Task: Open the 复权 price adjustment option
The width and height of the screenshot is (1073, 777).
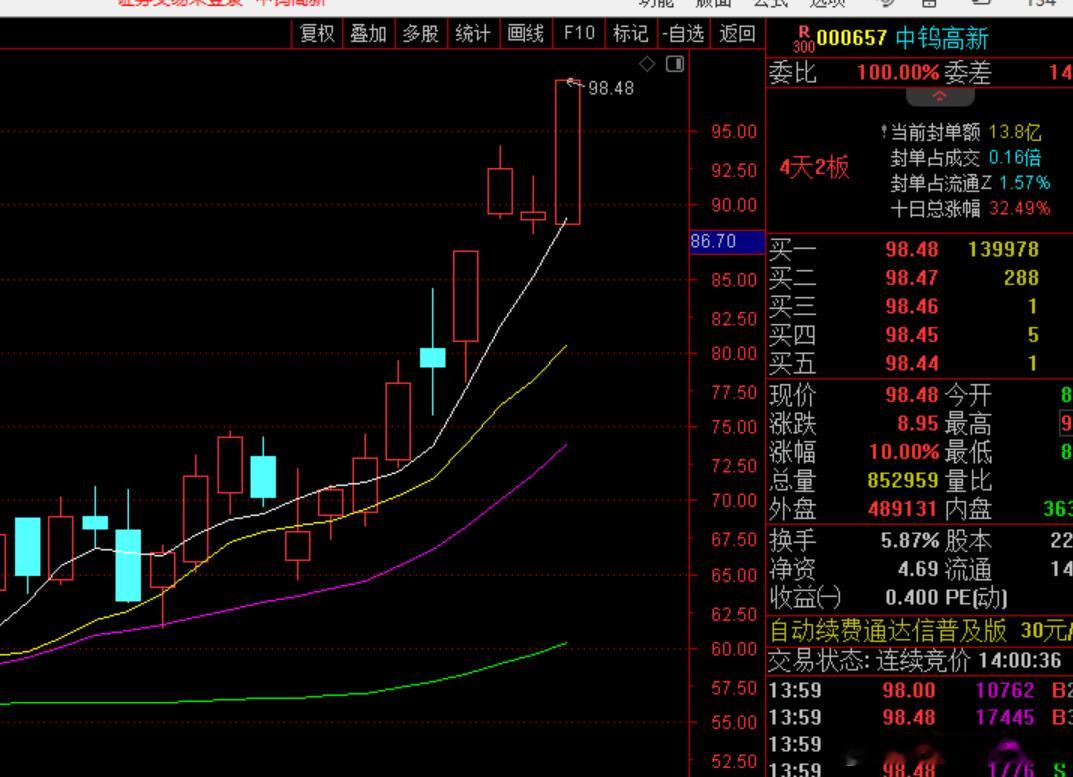Action: point(317,34)
